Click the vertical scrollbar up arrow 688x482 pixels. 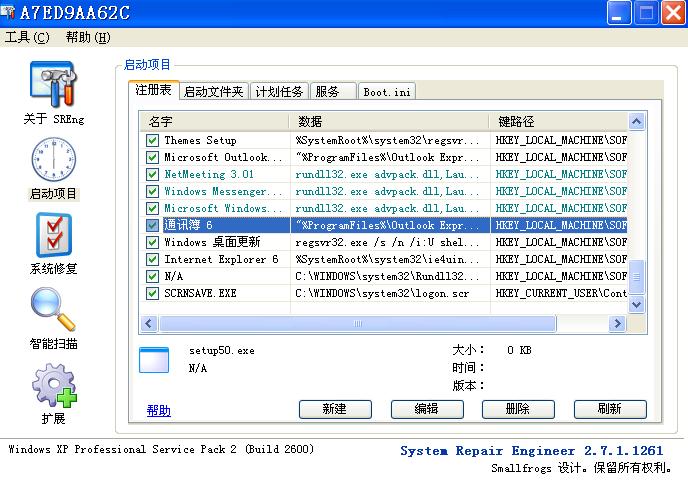(637, 121)
